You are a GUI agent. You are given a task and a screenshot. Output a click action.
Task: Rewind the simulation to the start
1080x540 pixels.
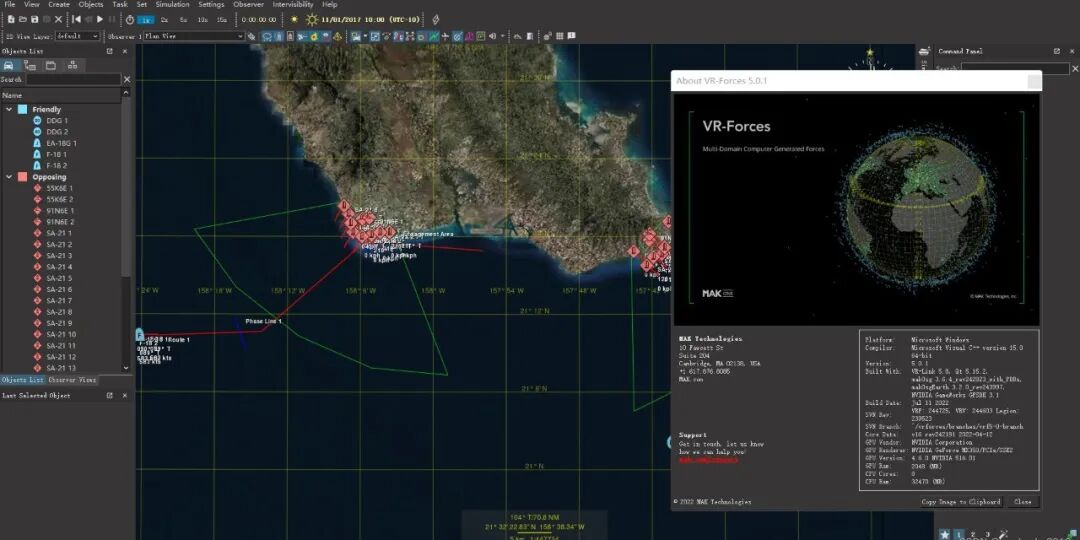(x=76, y=19)
